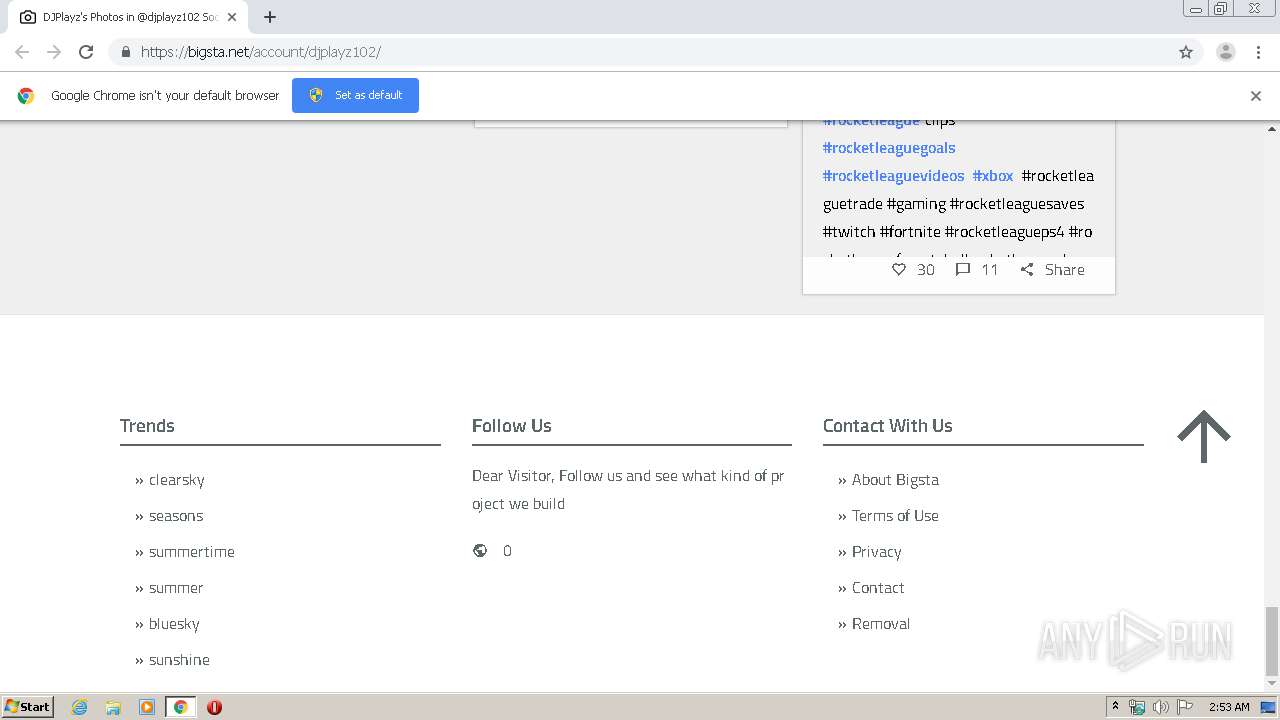Click the Action Center flag icon
1280x720 pixels.
click(1185, 707)
